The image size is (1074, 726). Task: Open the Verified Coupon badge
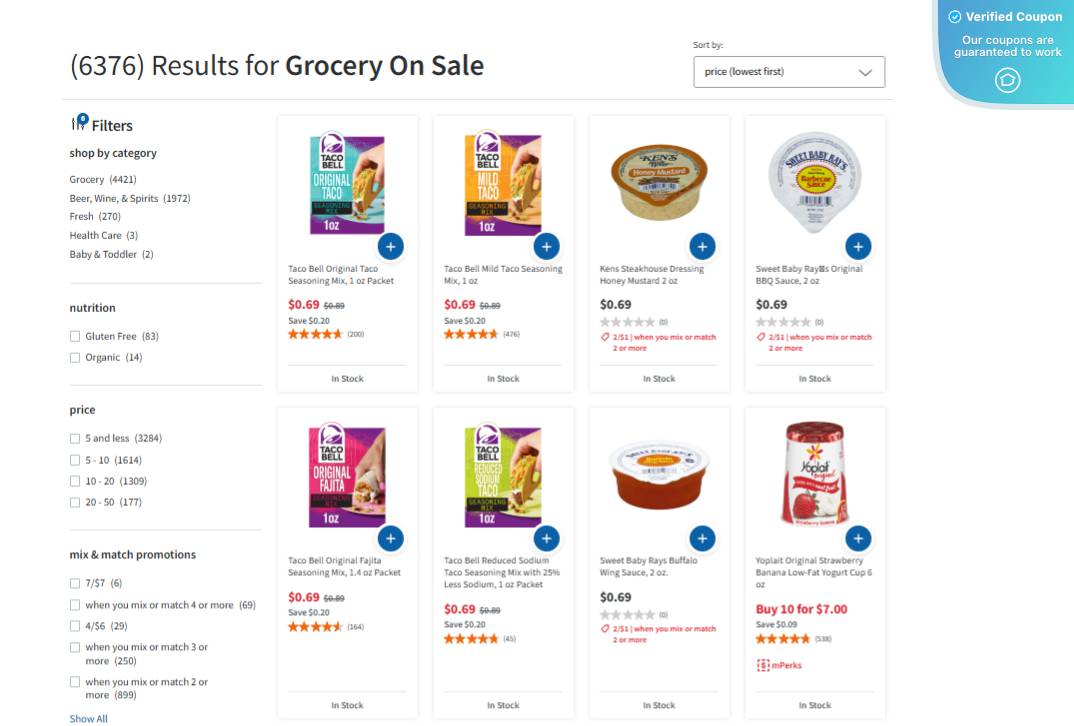point(1006,47)
